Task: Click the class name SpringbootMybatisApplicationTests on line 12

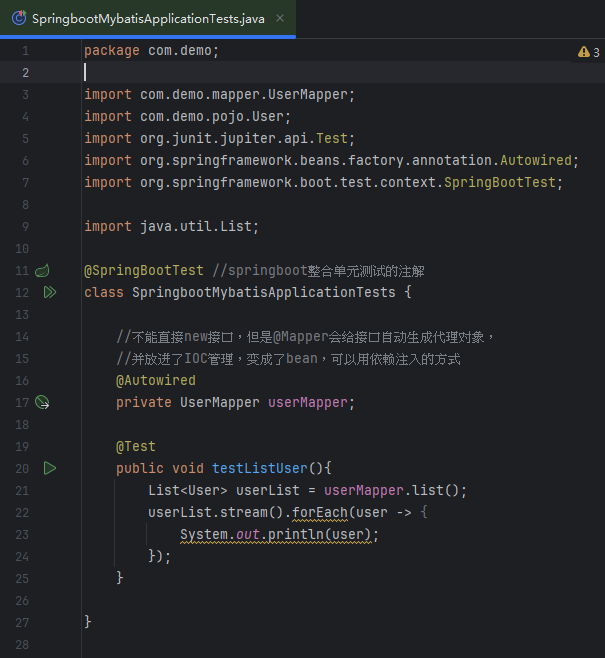Action: [x=264, y=292]
